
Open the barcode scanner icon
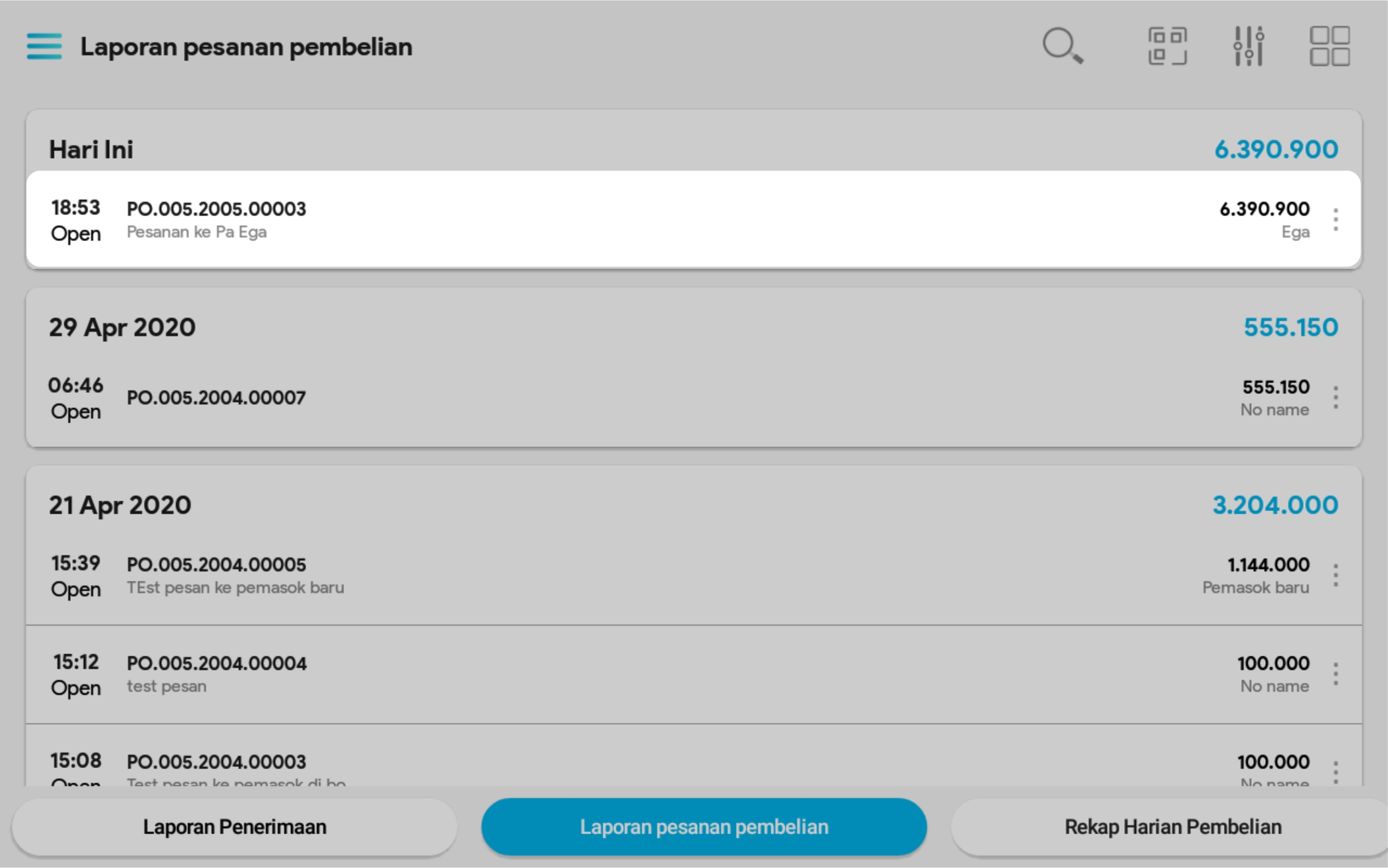coord(1167,46)
